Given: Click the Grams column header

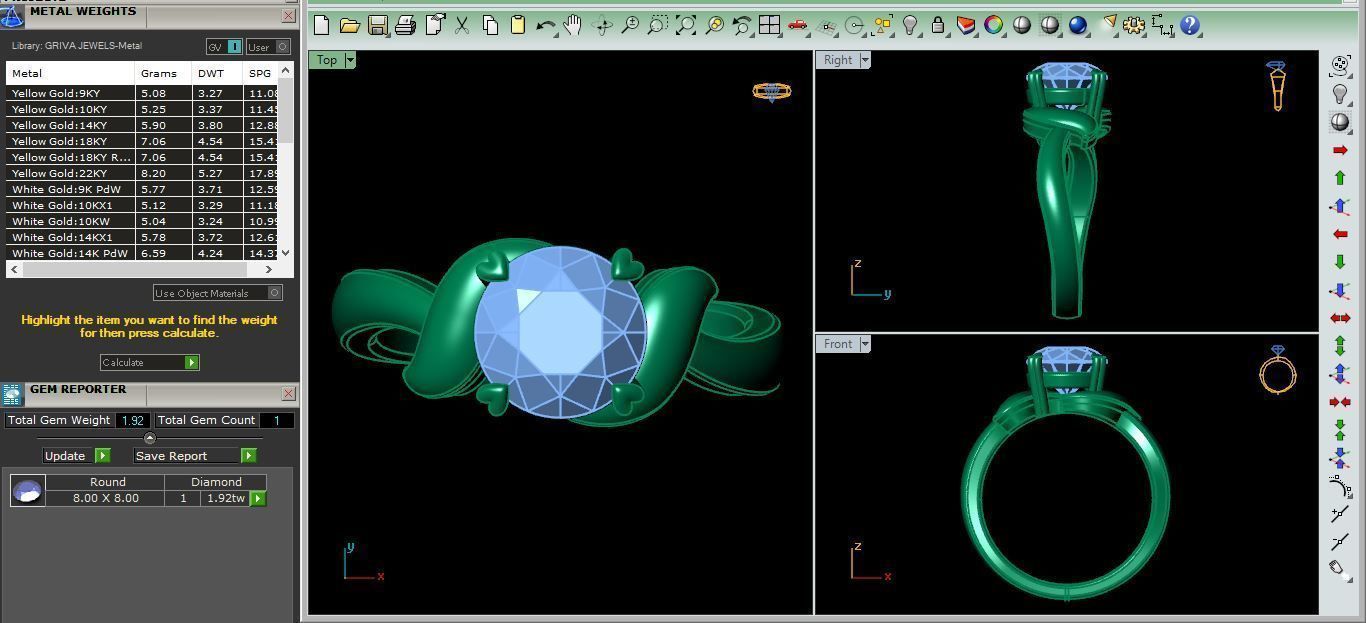Looking at the screenshot, I should 163,73.
